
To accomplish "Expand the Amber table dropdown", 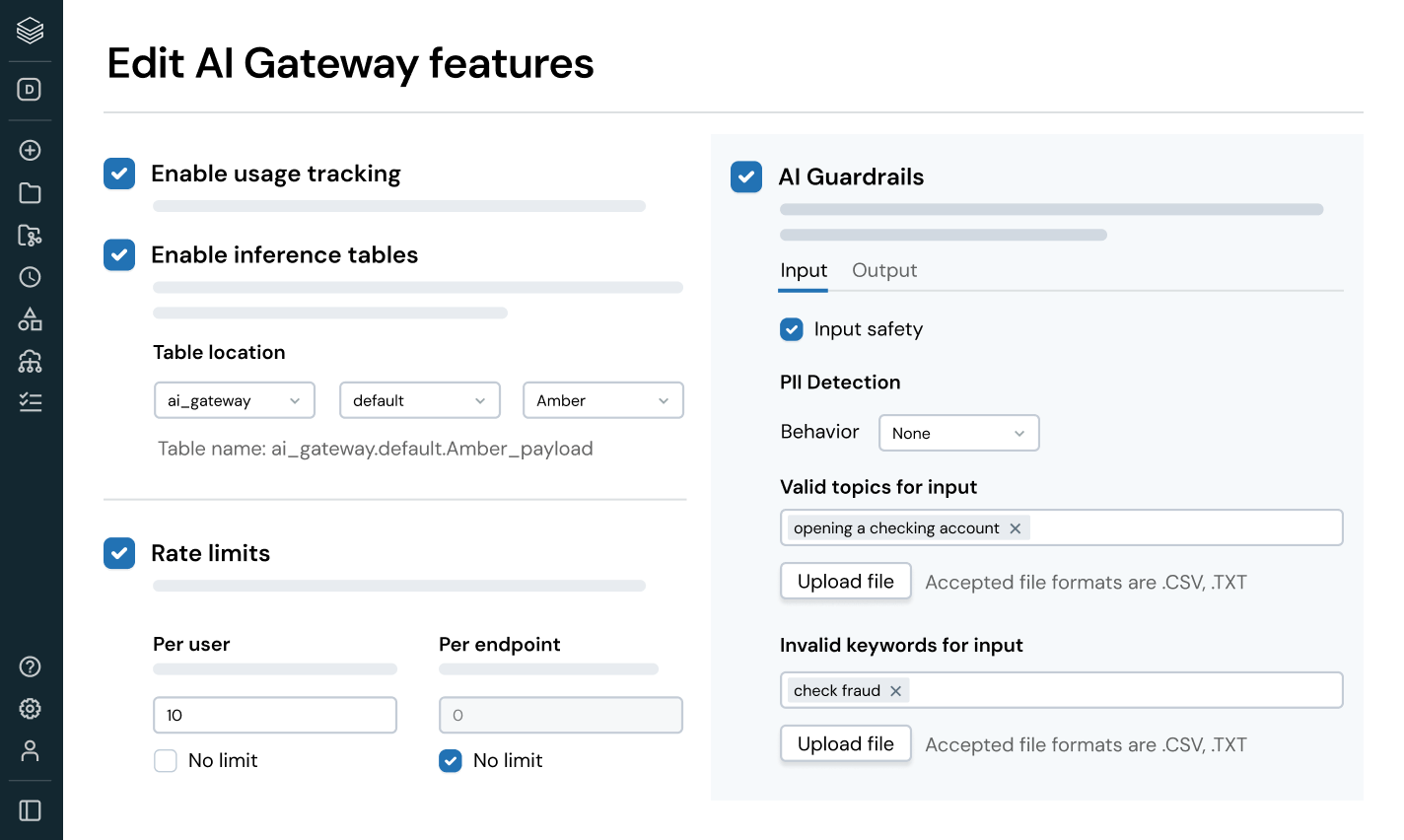I will coord(602,400).
